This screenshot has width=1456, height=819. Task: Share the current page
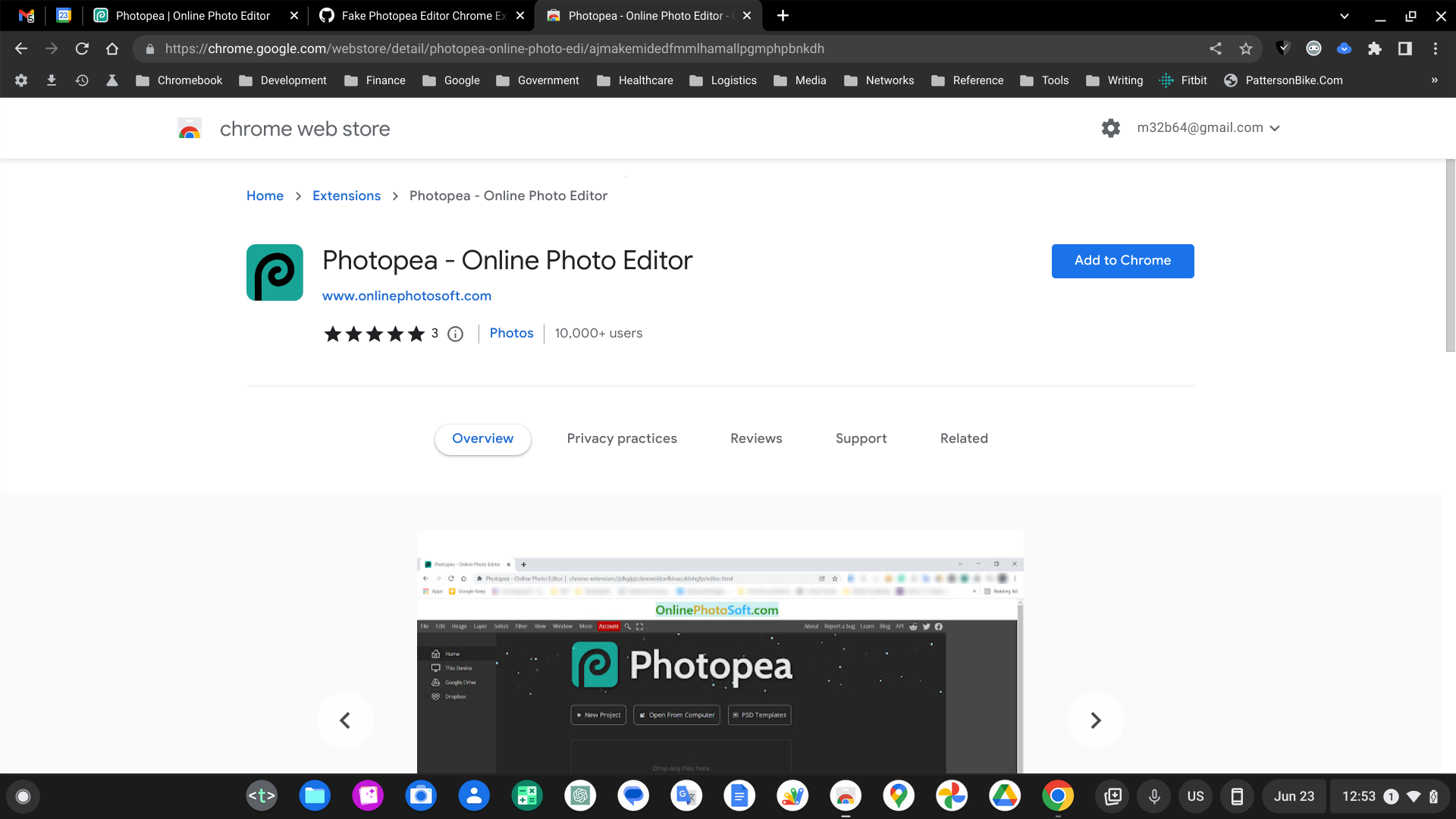pyautogui.click(x=1215, y=48)
